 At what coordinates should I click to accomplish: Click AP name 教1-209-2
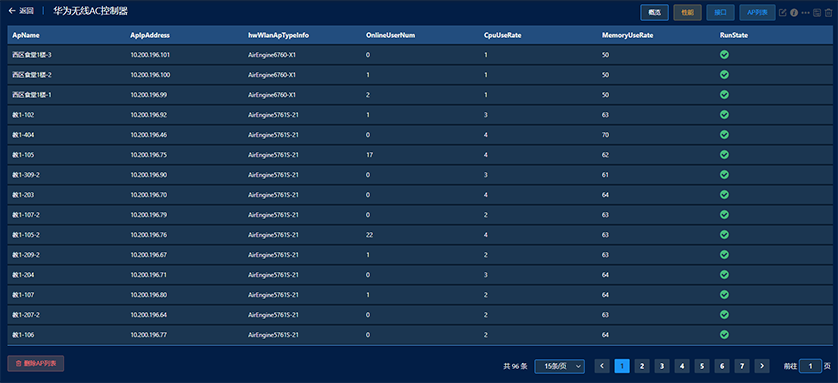pyautogui.click(x=26, y=255)
